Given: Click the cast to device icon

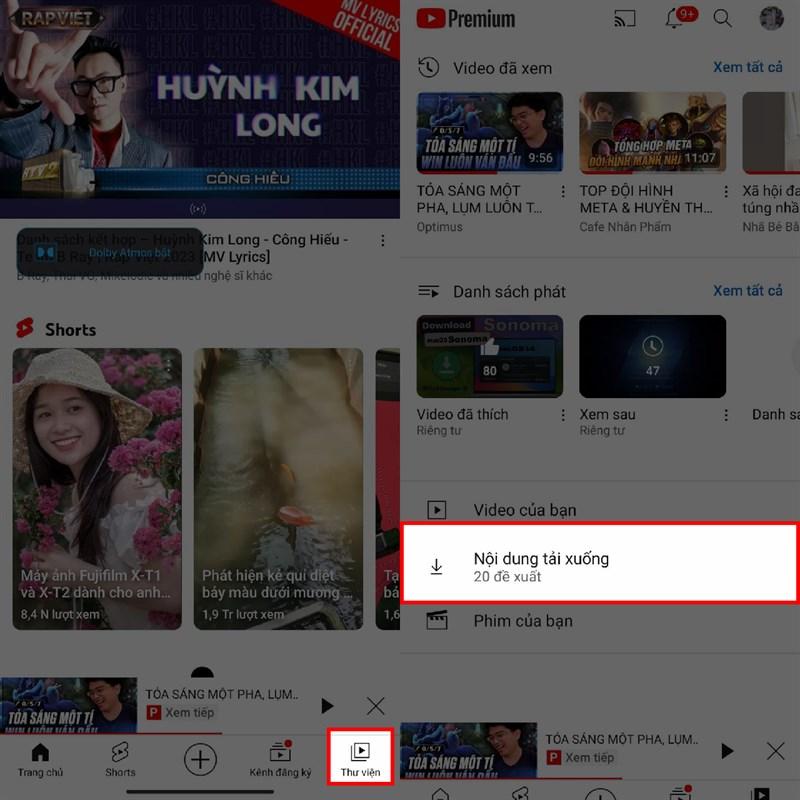Looking at the screenshot, I should (x=624, y=18).
